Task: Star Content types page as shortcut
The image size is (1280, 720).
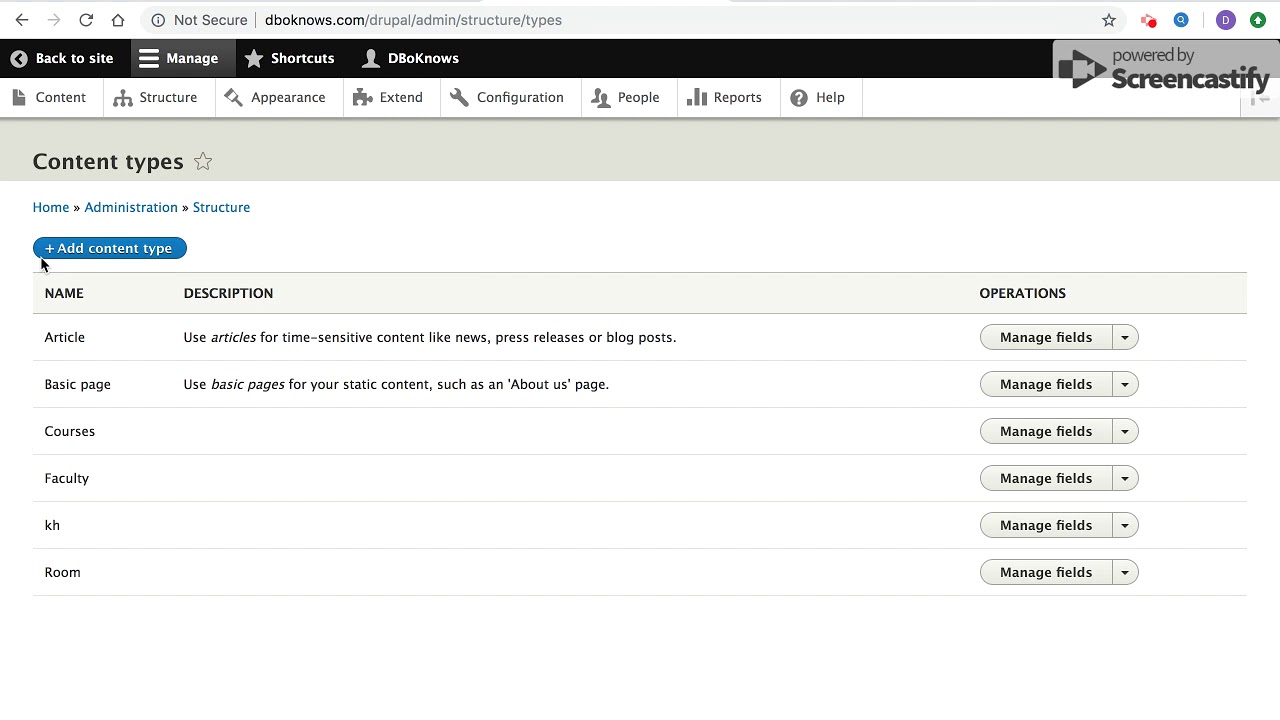Action: (203, 162)
